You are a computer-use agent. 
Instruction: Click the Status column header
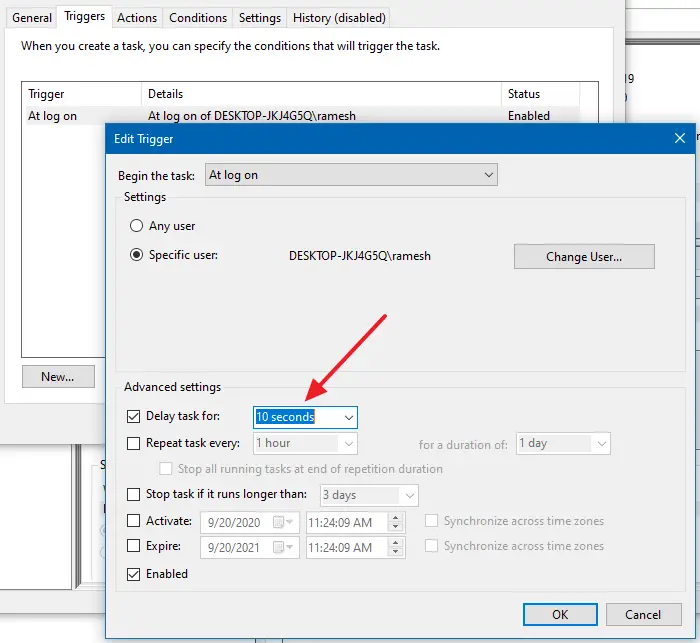[x=541, y=94]
